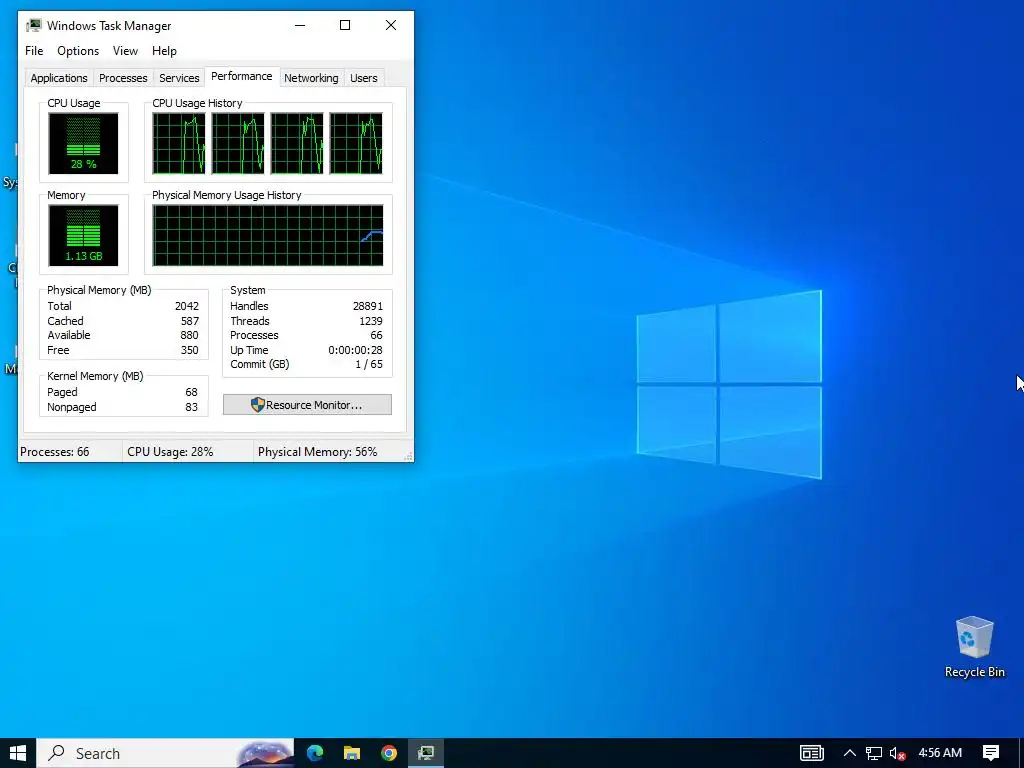Select the Recycle Bin desktop icon
Screen dimensions: 1024x768
(974, 647)
